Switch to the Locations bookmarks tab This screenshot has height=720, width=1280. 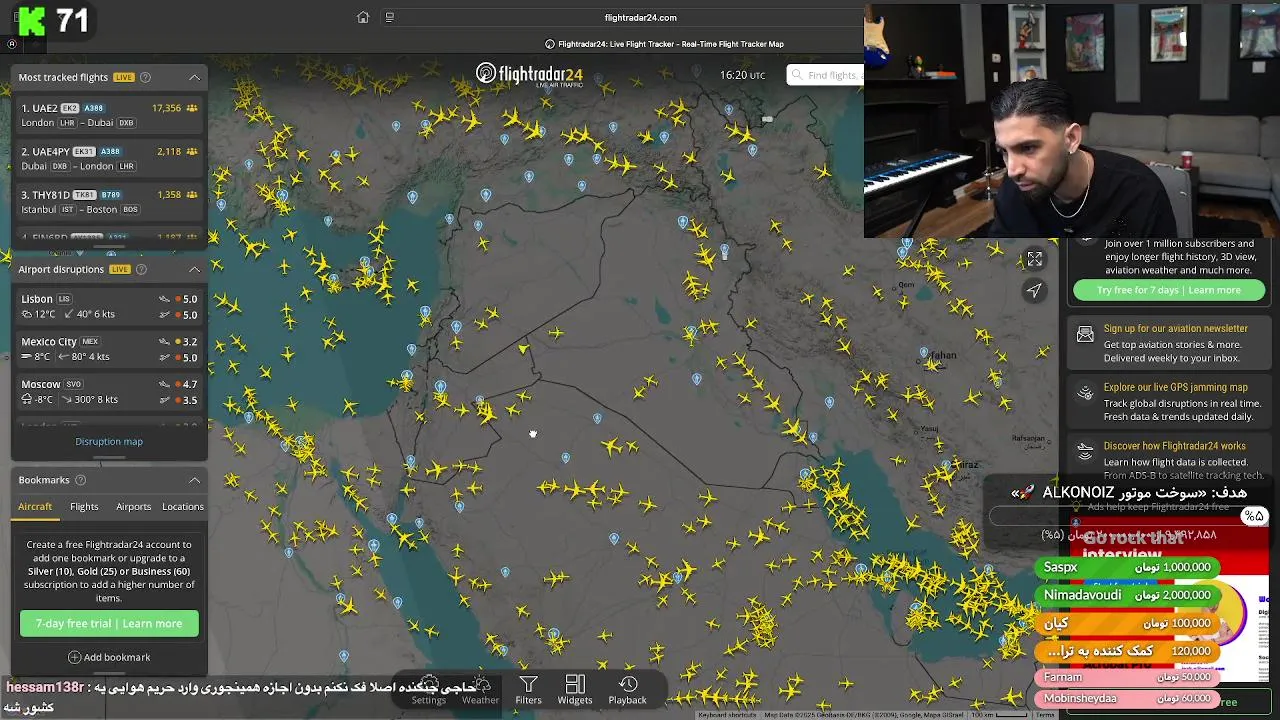(x=183, y=507)
